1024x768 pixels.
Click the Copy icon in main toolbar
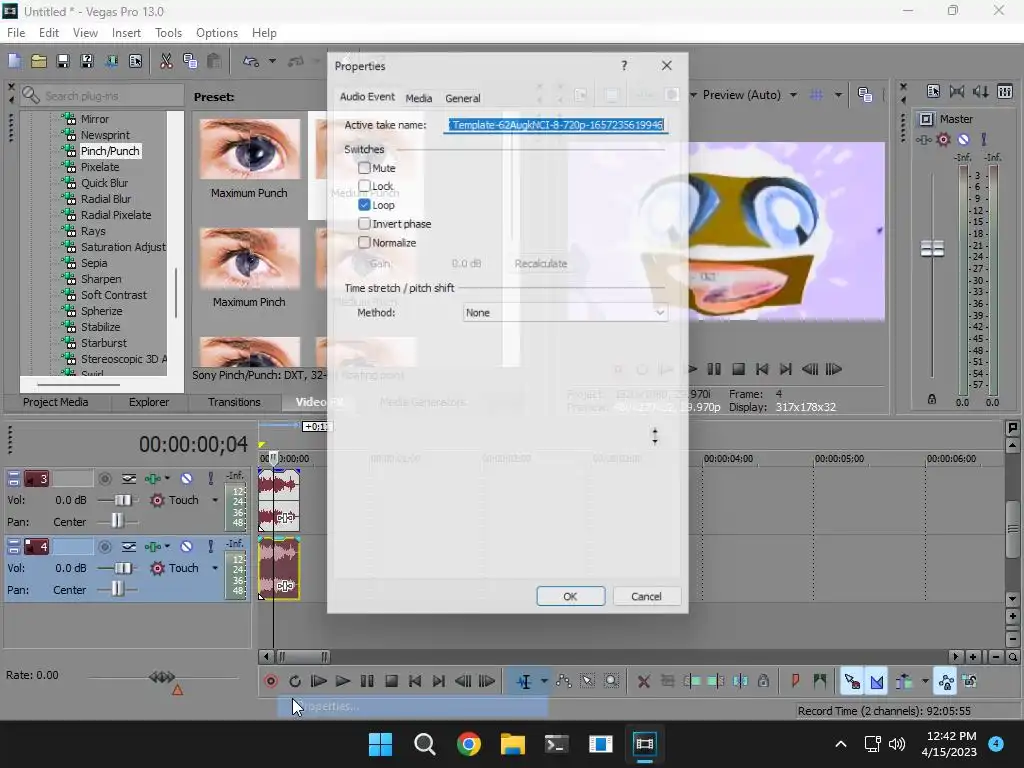coord(190,61)
